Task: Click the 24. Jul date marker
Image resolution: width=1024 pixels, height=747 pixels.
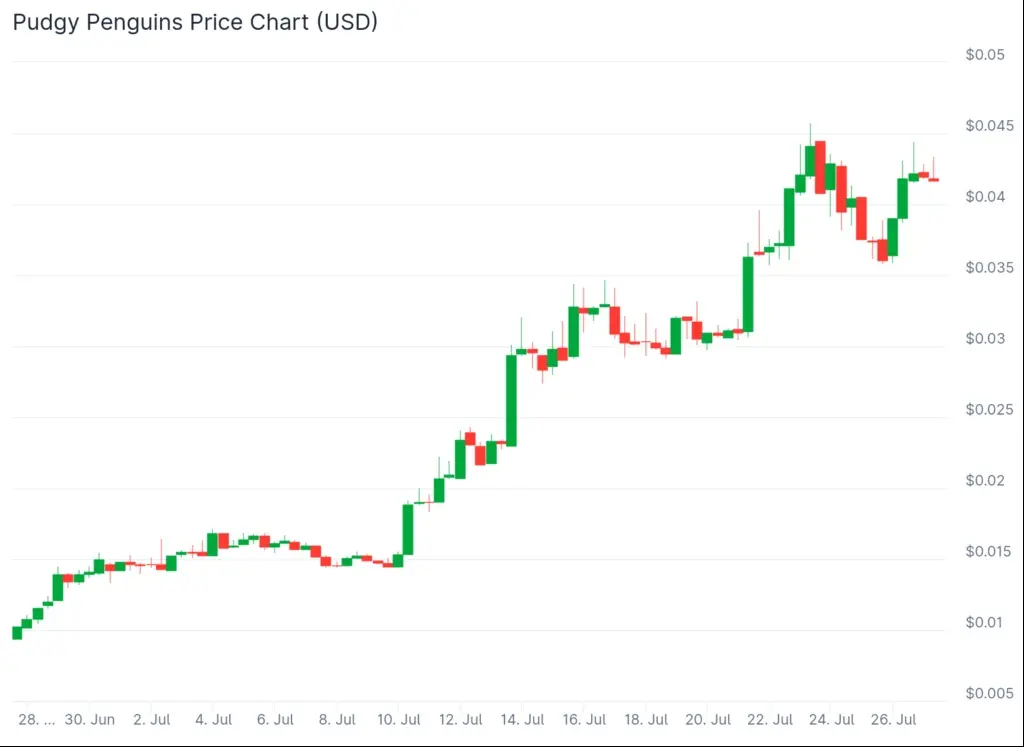Action: [831, 720]
